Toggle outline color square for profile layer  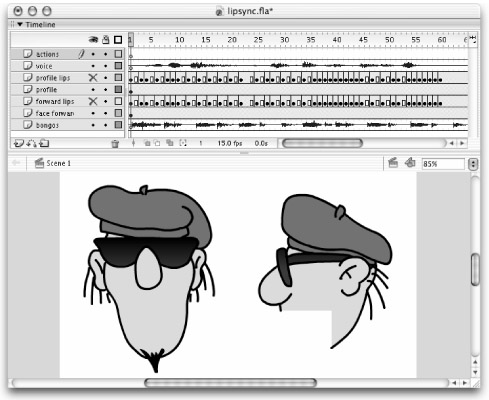click(118, 89)
